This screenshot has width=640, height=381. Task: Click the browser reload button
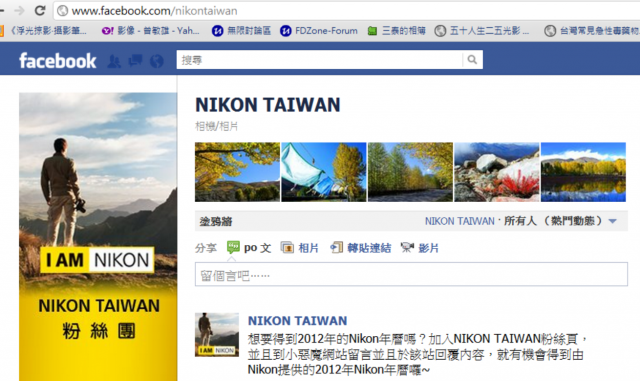pyautogui.click(x=40, y=10)
